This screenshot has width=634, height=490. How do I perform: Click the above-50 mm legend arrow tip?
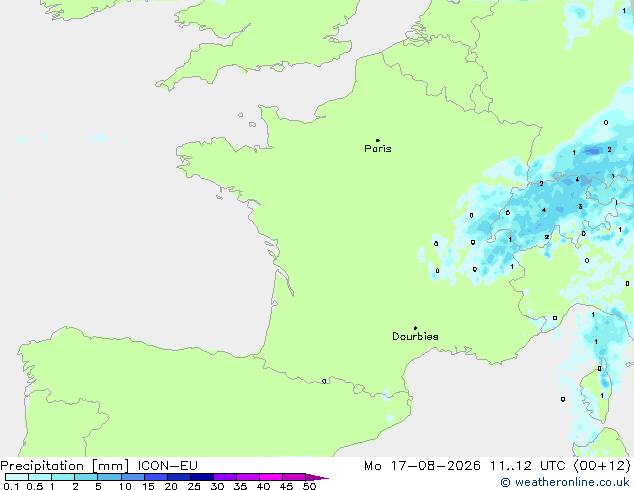317,477
